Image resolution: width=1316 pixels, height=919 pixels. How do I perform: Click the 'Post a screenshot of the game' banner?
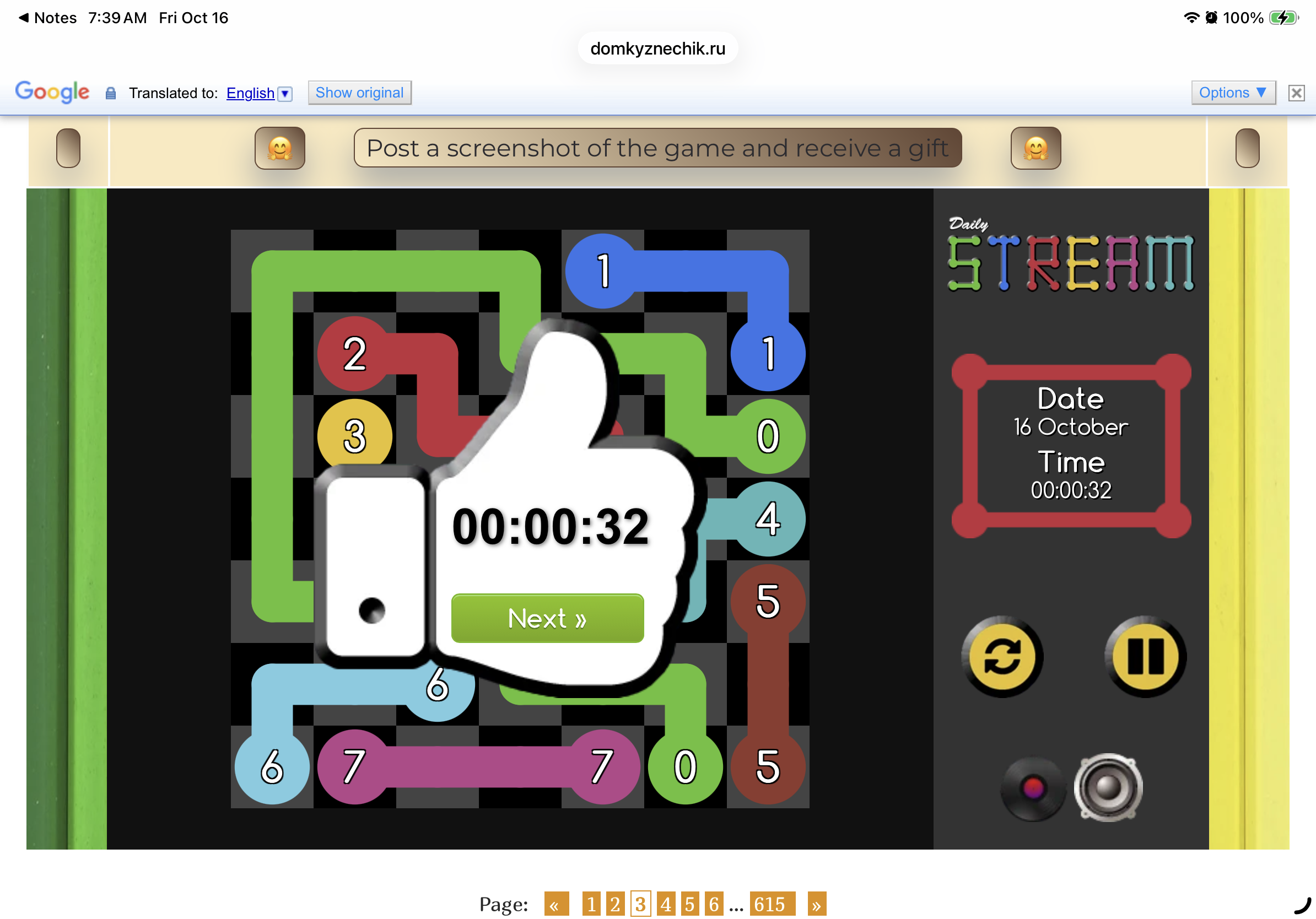coord(657,148)
